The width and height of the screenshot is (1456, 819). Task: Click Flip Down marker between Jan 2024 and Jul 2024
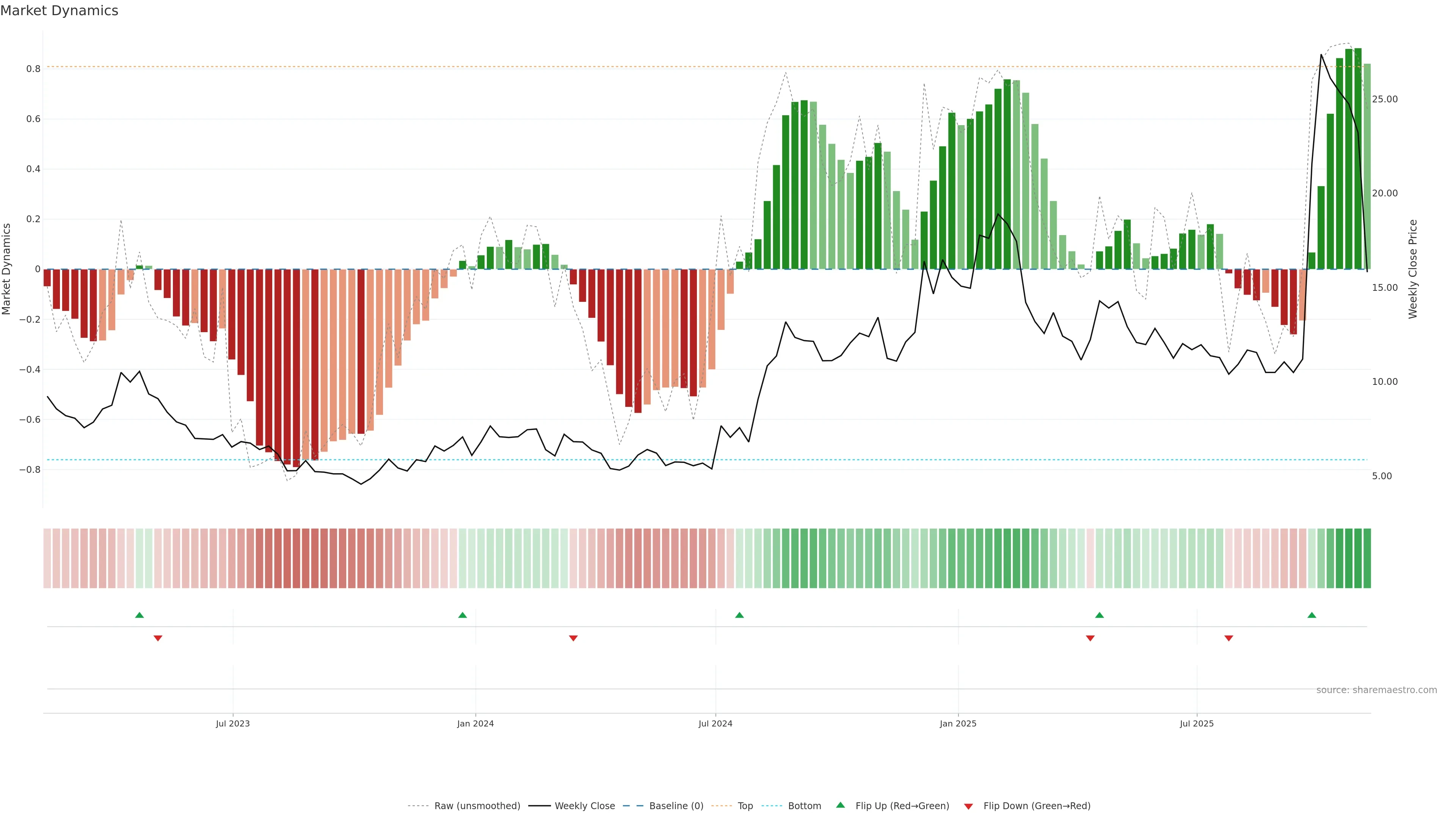573,638
